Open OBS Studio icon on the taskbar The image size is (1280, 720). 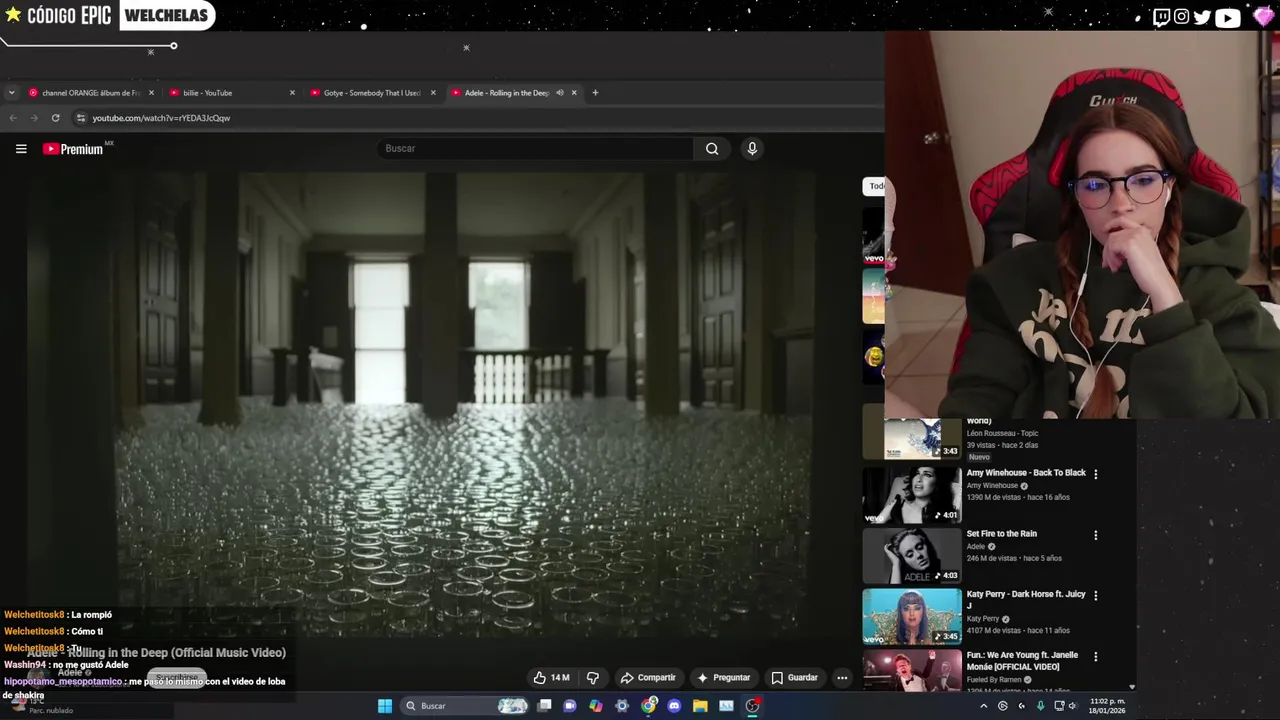tap(752, 706)
